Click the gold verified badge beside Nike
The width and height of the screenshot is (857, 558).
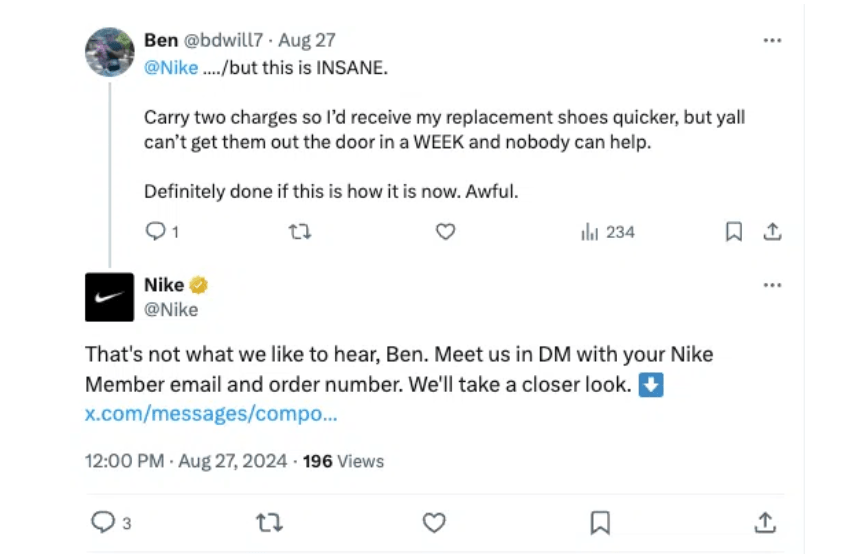pos(200,286)
